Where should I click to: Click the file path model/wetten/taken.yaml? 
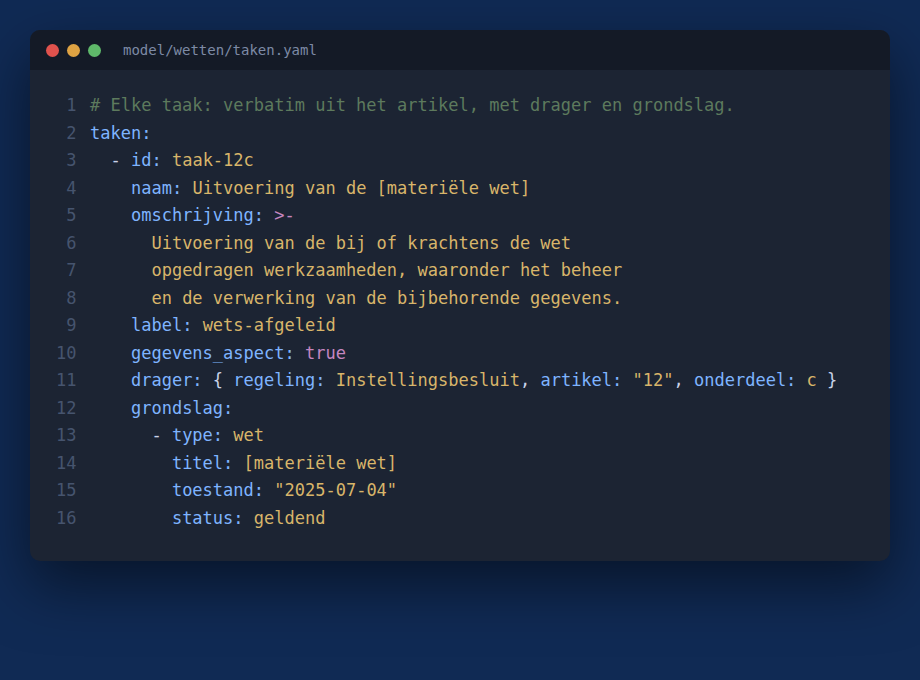(x=219, y=50)
